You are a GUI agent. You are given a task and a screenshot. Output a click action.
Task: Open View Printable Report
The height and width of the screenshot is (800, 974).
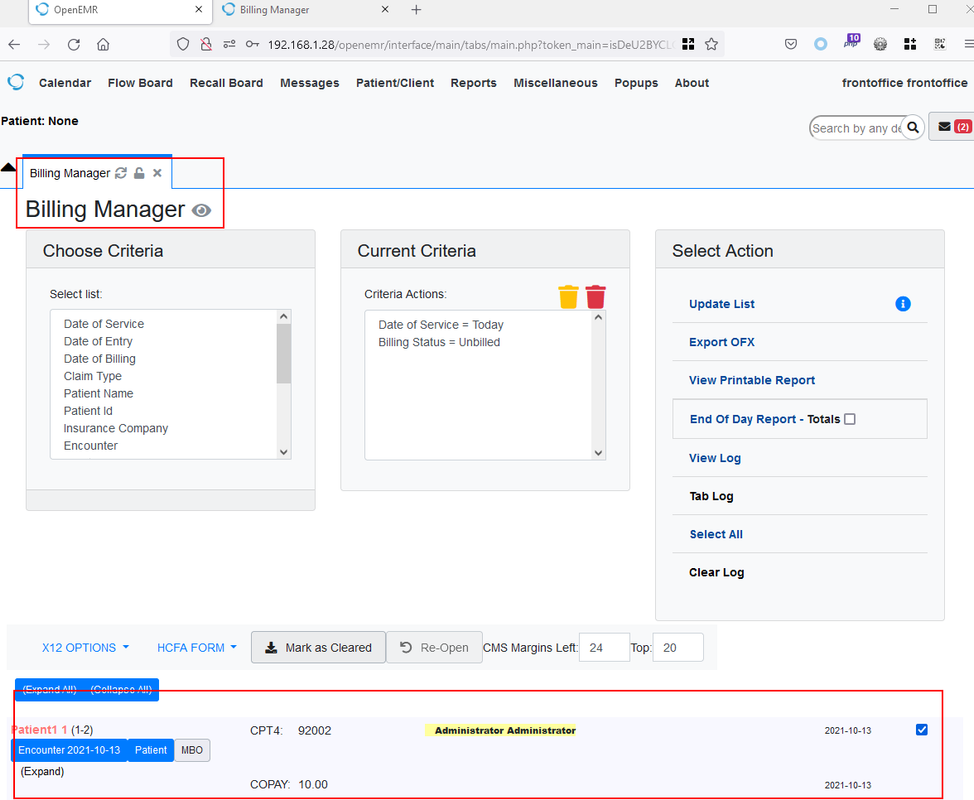752,380
